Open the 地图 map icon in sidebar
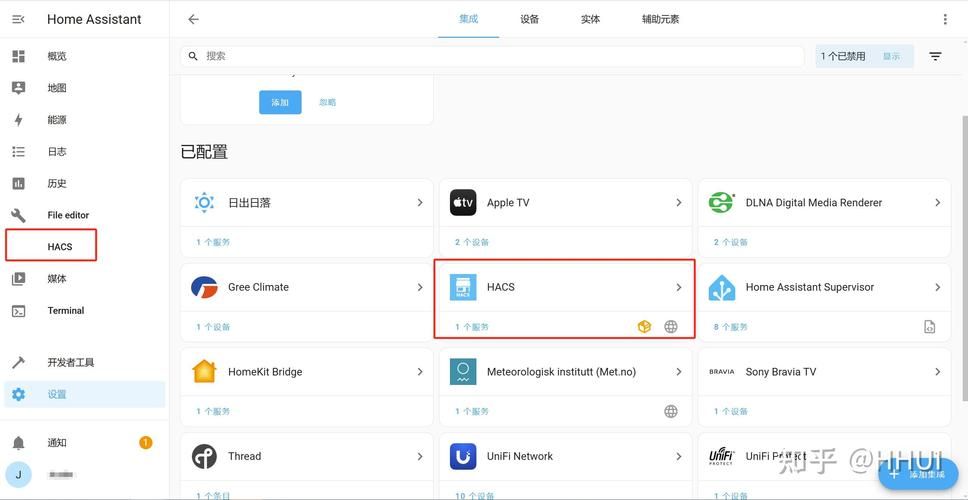 pos(19,88)
